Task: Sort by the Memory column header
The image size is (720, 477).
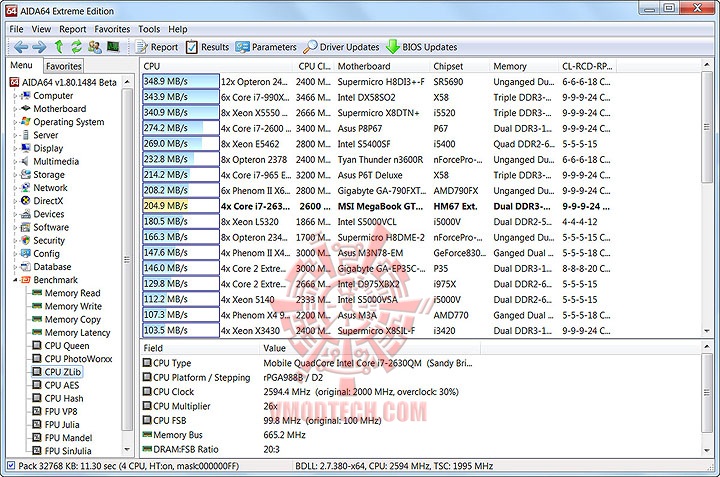Action: click(x=524, y=66)
